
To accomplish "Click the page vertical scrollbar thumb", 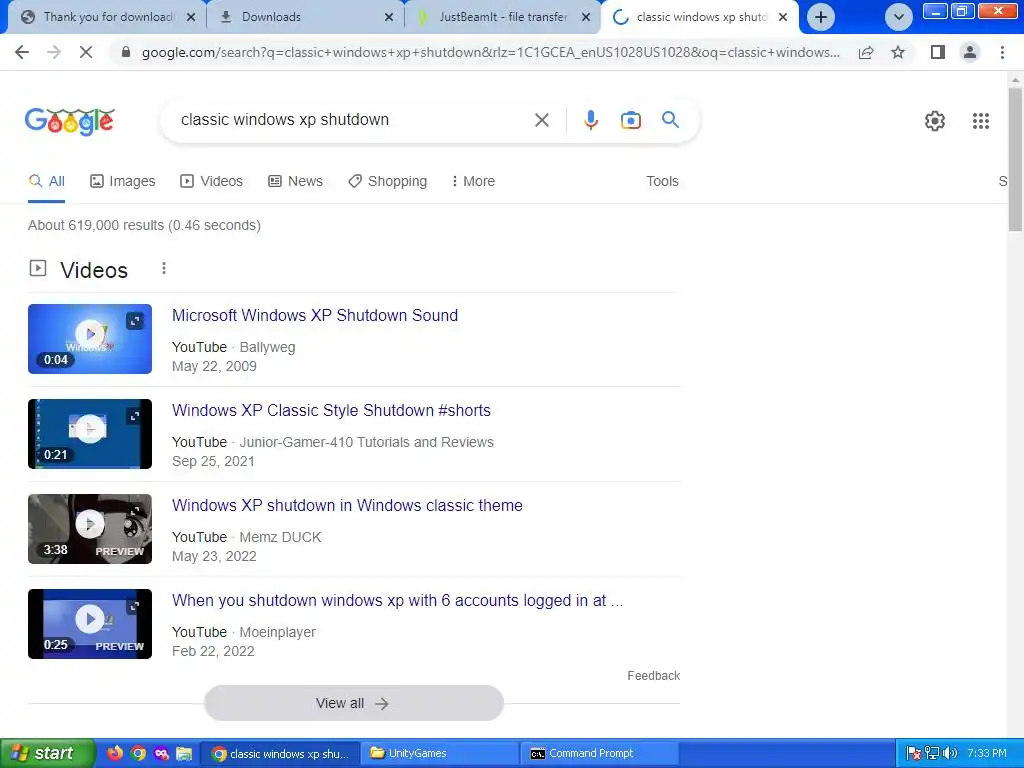I will point(1015,159).
